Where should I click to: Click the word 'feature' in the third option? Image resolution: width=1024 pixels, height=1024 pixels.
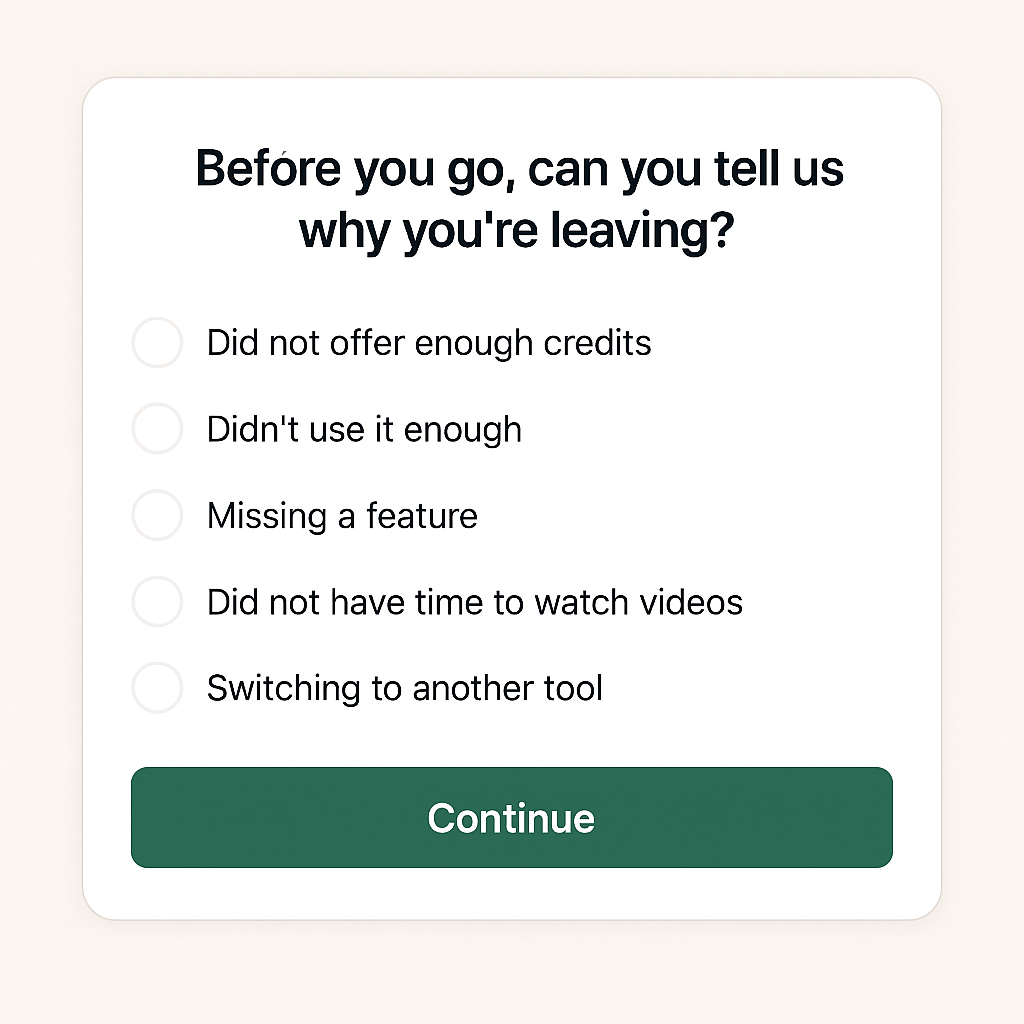[422, 516]
